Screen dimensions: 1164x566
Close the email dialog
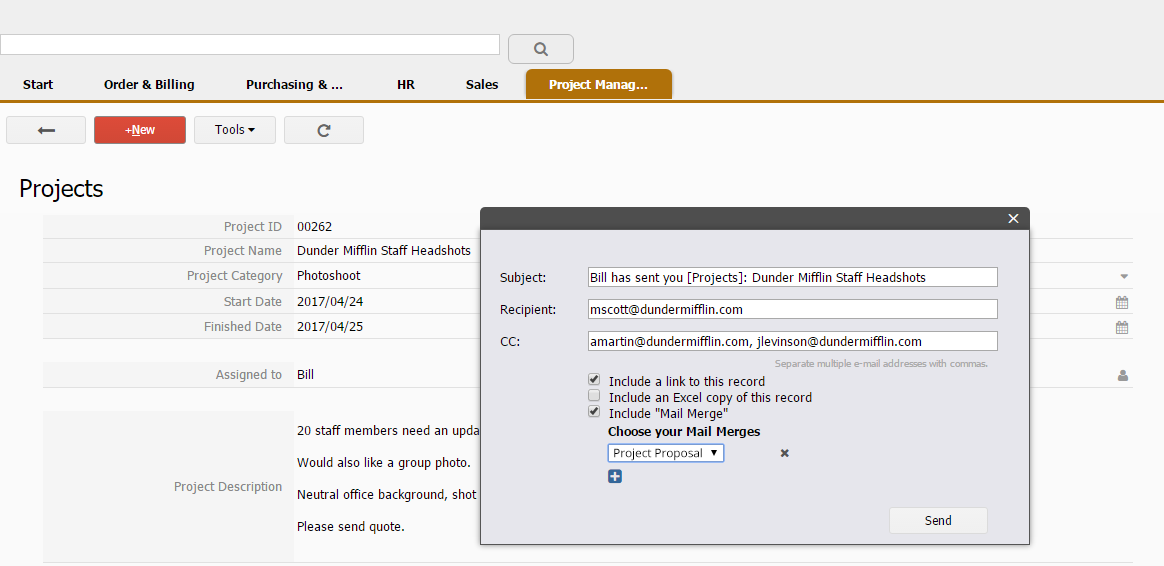pos(1013,218)
